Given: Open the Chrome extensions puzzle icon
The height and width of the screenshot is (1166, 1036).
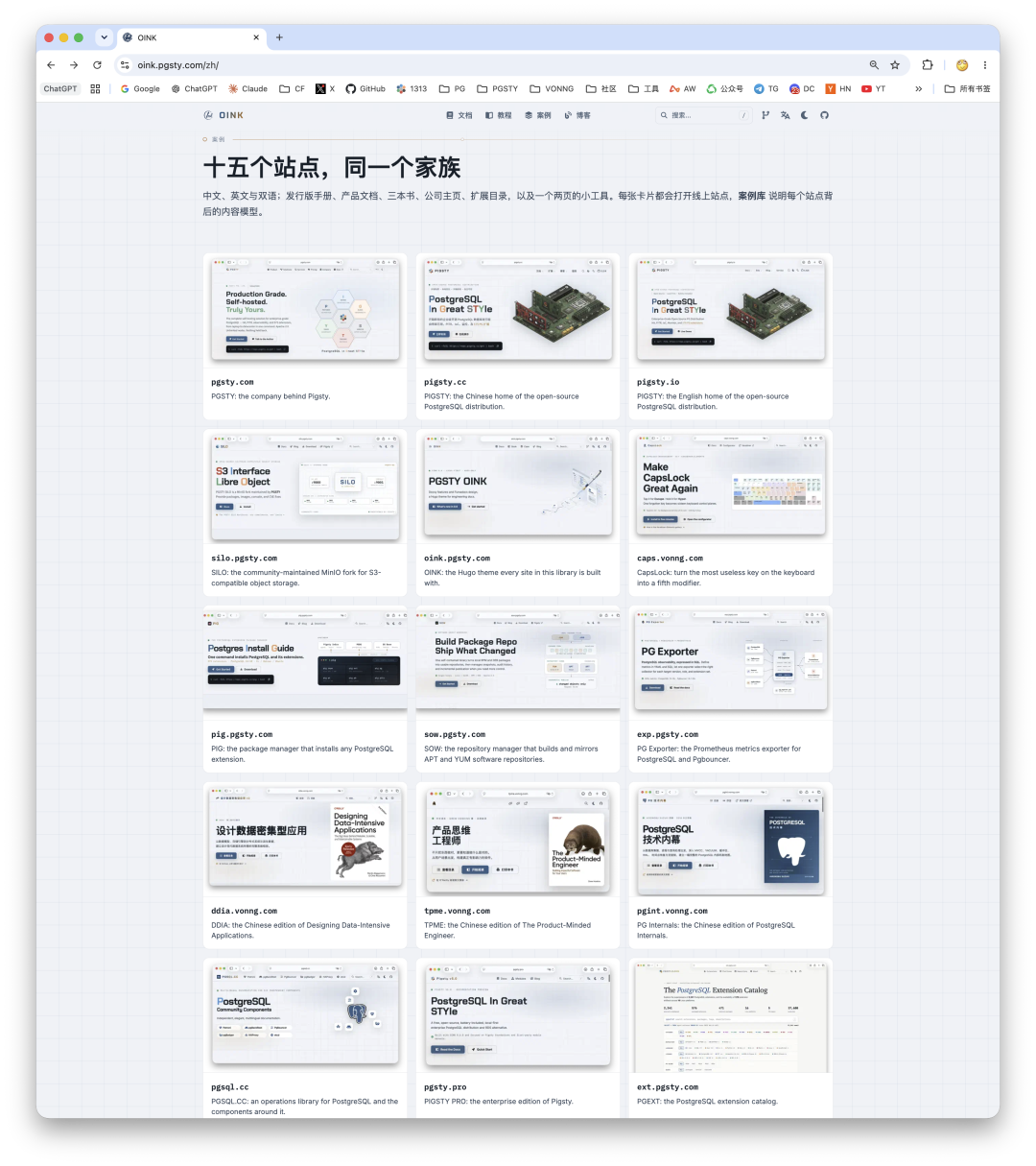Looking at the screenshot, I should (x=928, y=65).
